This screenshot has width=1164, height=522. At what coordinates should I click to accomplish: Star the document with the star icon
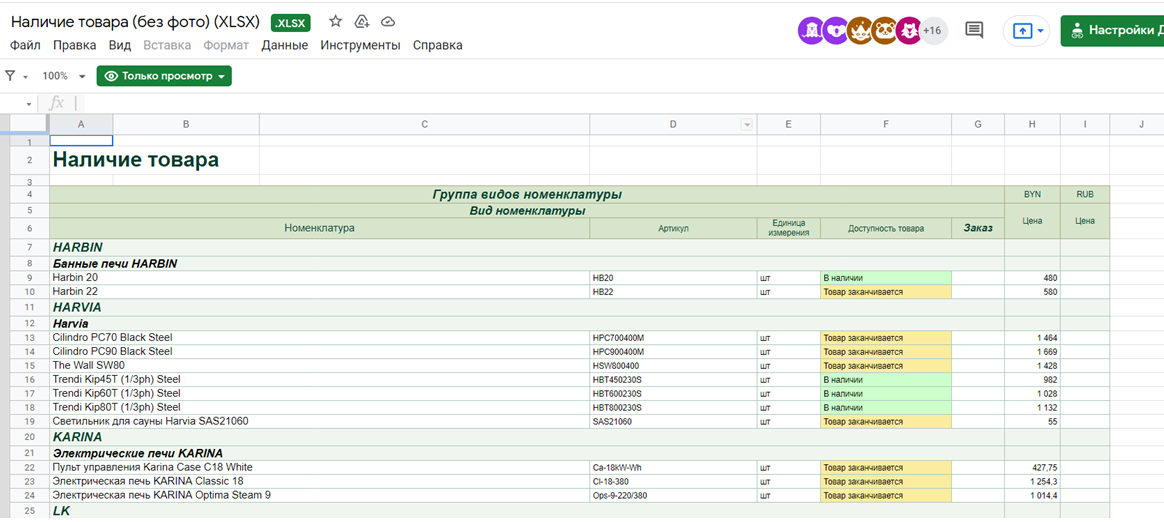pyautogui.click(x=336, y=22)
